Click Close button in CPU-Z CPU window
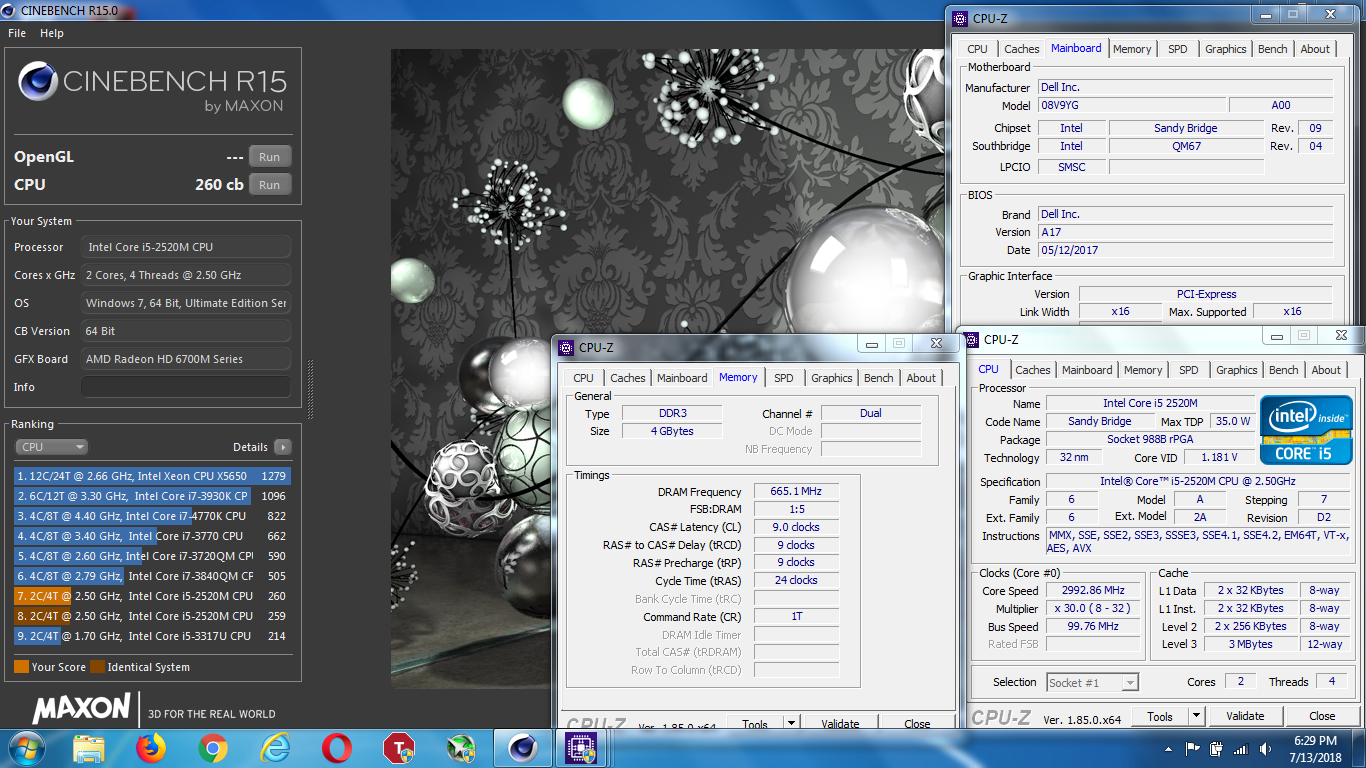 (x=1322, y=716)
